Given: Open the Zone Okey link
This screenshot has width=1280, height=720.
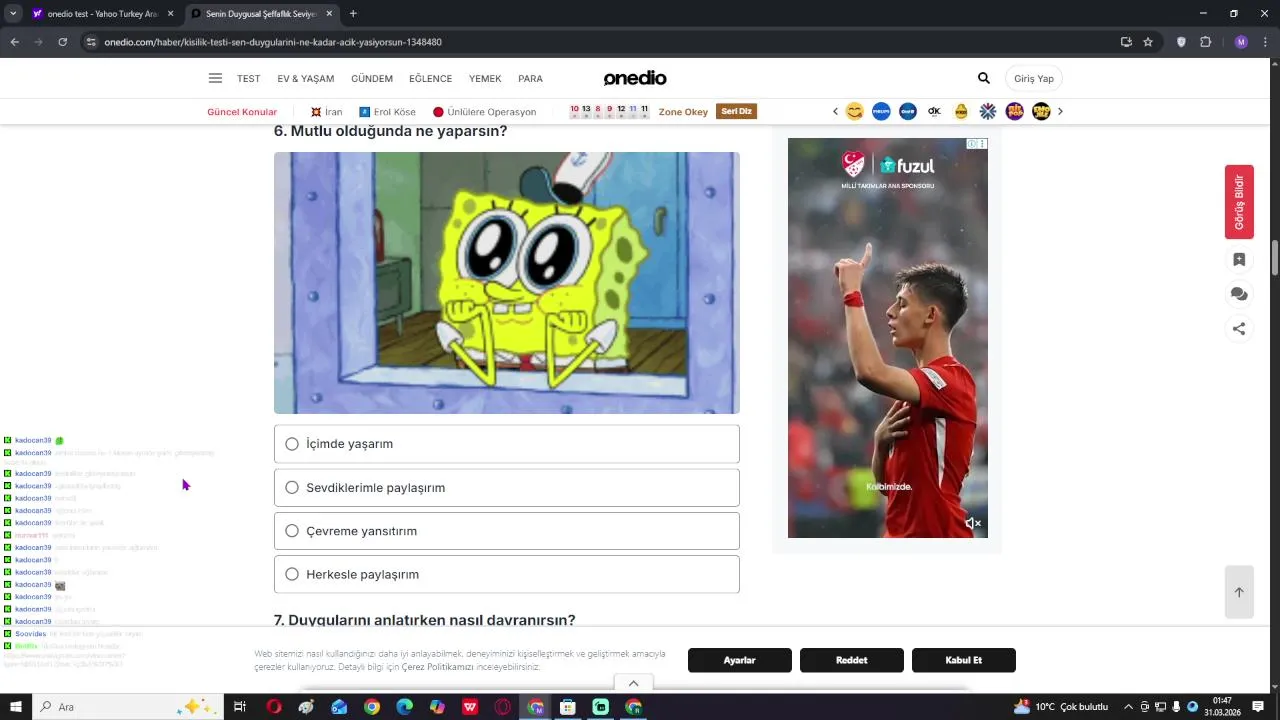Looking at the screenshot, I should [683, 112].
